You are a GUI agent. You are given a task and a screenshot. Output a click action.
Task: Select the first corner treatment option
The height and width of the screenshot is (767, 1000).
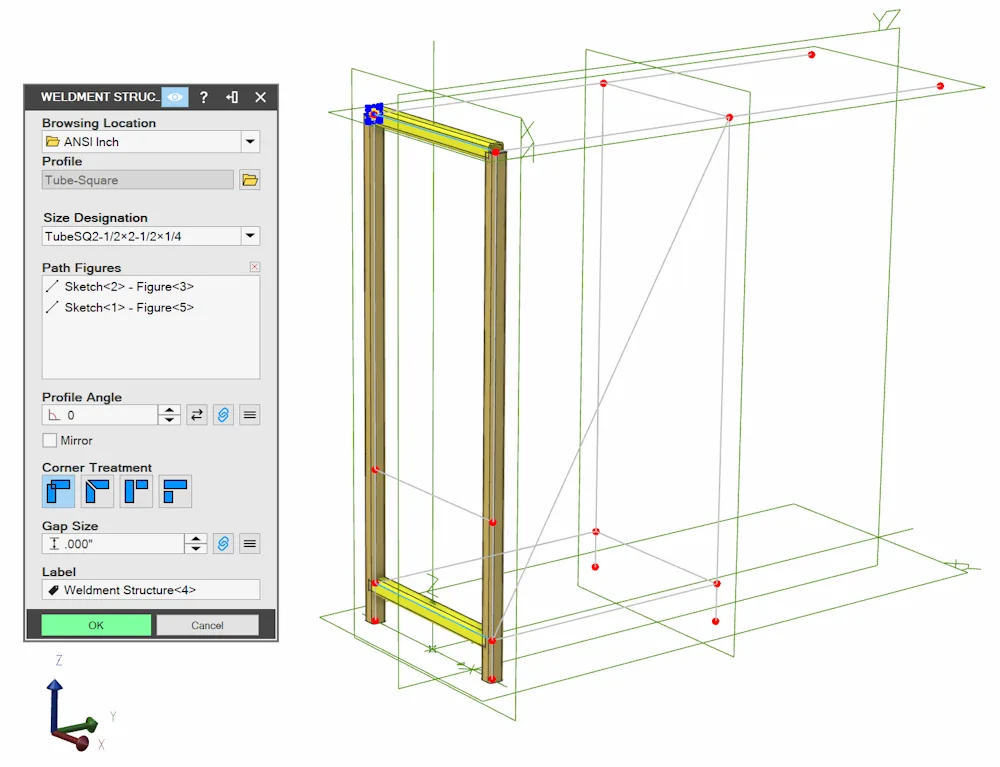coord(59,492)
